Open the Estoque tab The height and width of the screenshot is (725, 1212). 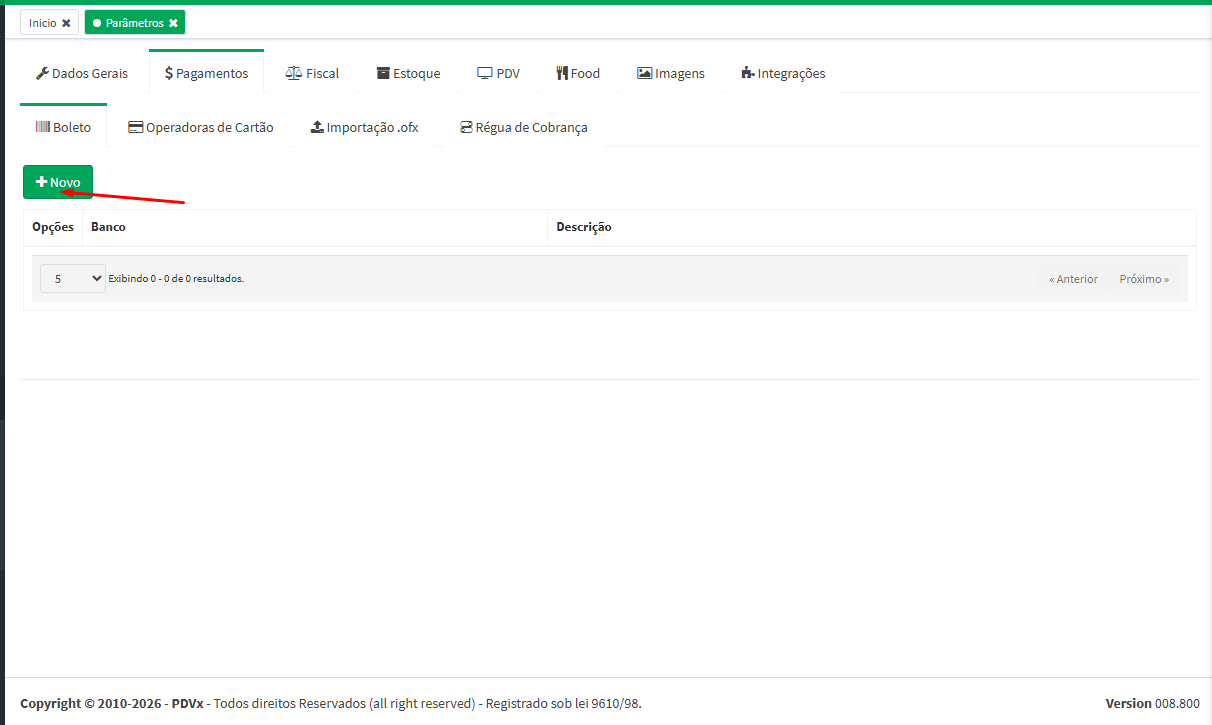pos(408,73)
